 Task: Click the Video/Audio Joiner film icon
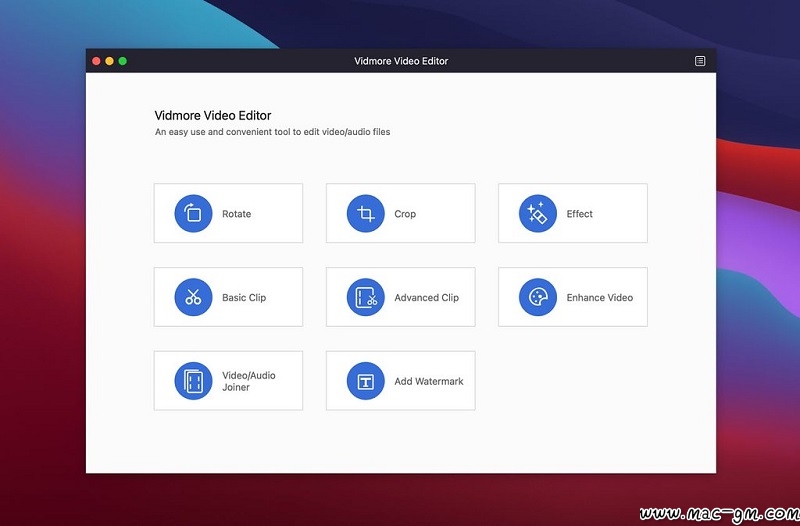(x=193, y=381)
